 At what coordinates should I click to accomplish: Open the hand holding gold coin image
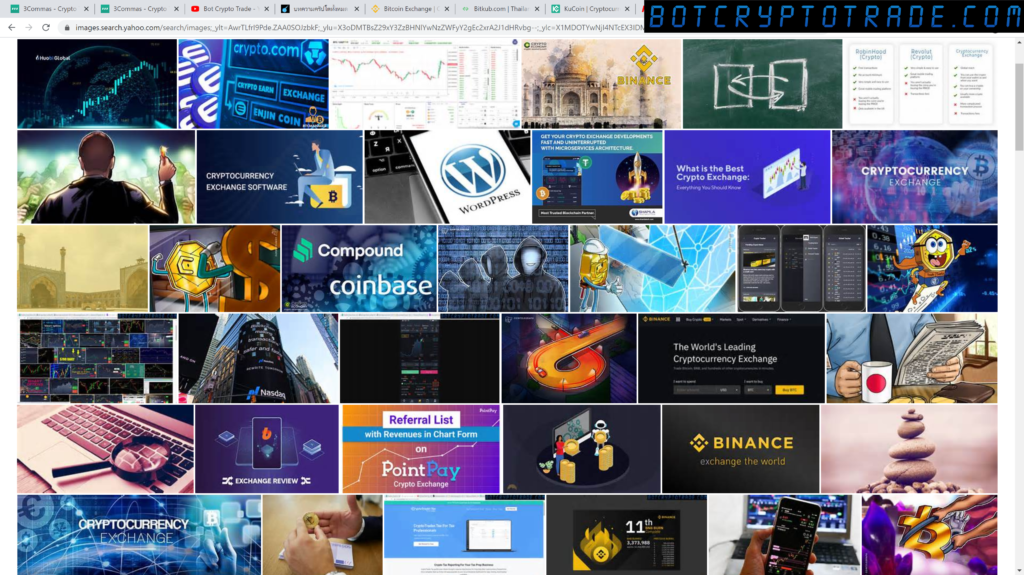click(x=323, y=535)
